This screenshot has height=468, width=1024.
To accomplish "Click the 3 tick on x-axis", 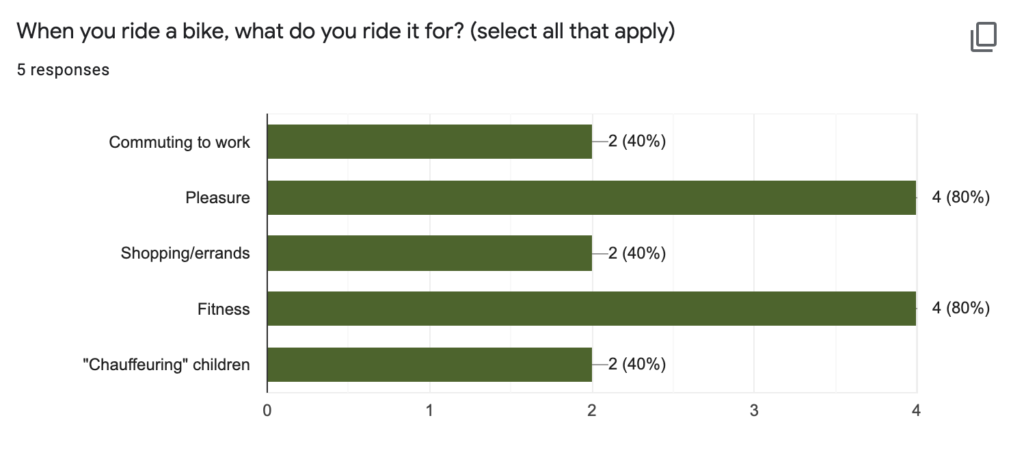I will (754, 410).
